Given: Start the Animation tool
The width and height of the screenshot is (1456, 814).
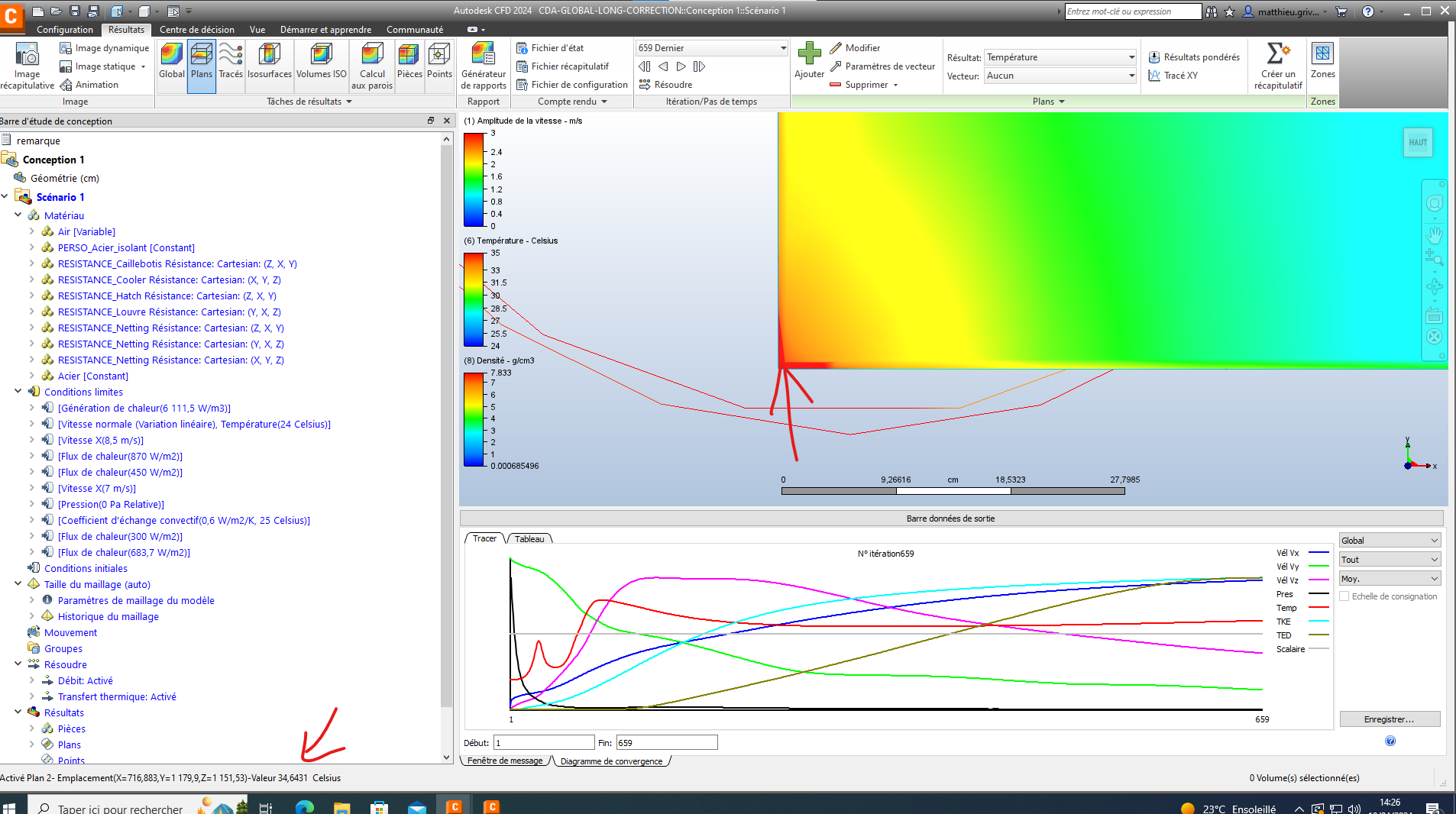Looking at the screenshot, I should click(x=89, y=85).
